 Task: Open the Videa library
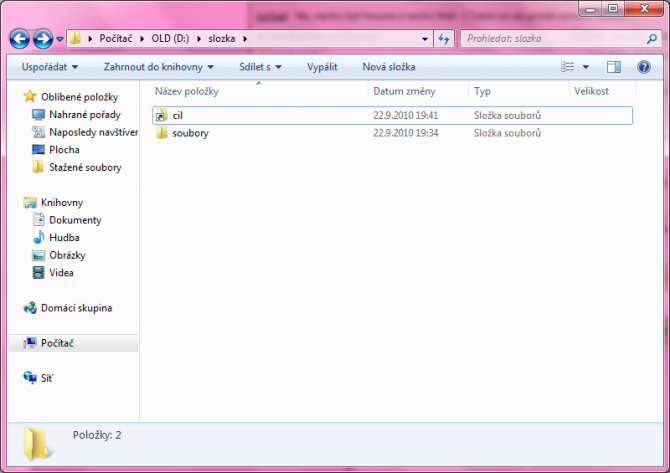click(x=61, y=272)
